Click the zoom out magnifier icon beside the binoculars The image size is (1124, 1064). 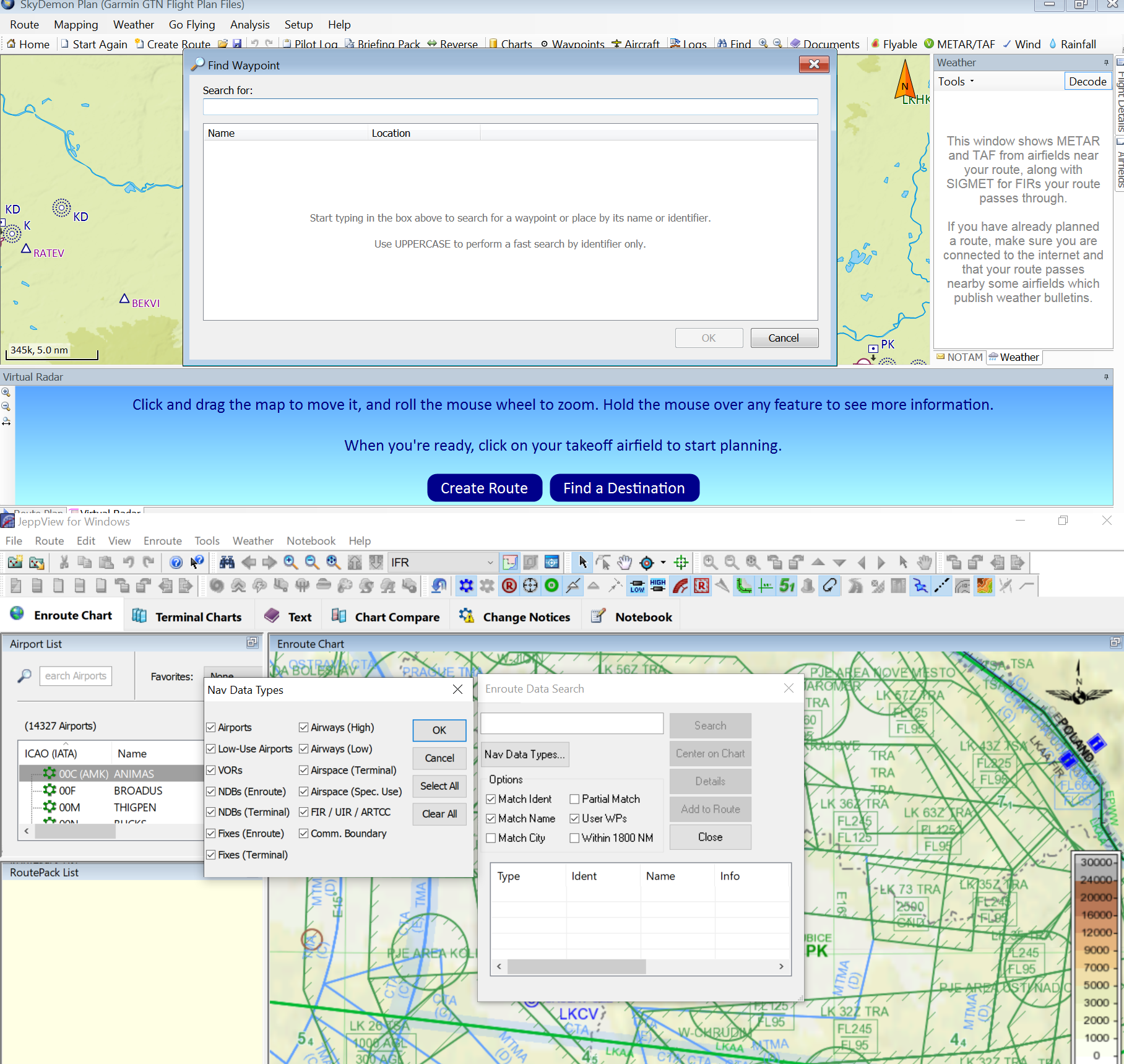click(312, 562)
